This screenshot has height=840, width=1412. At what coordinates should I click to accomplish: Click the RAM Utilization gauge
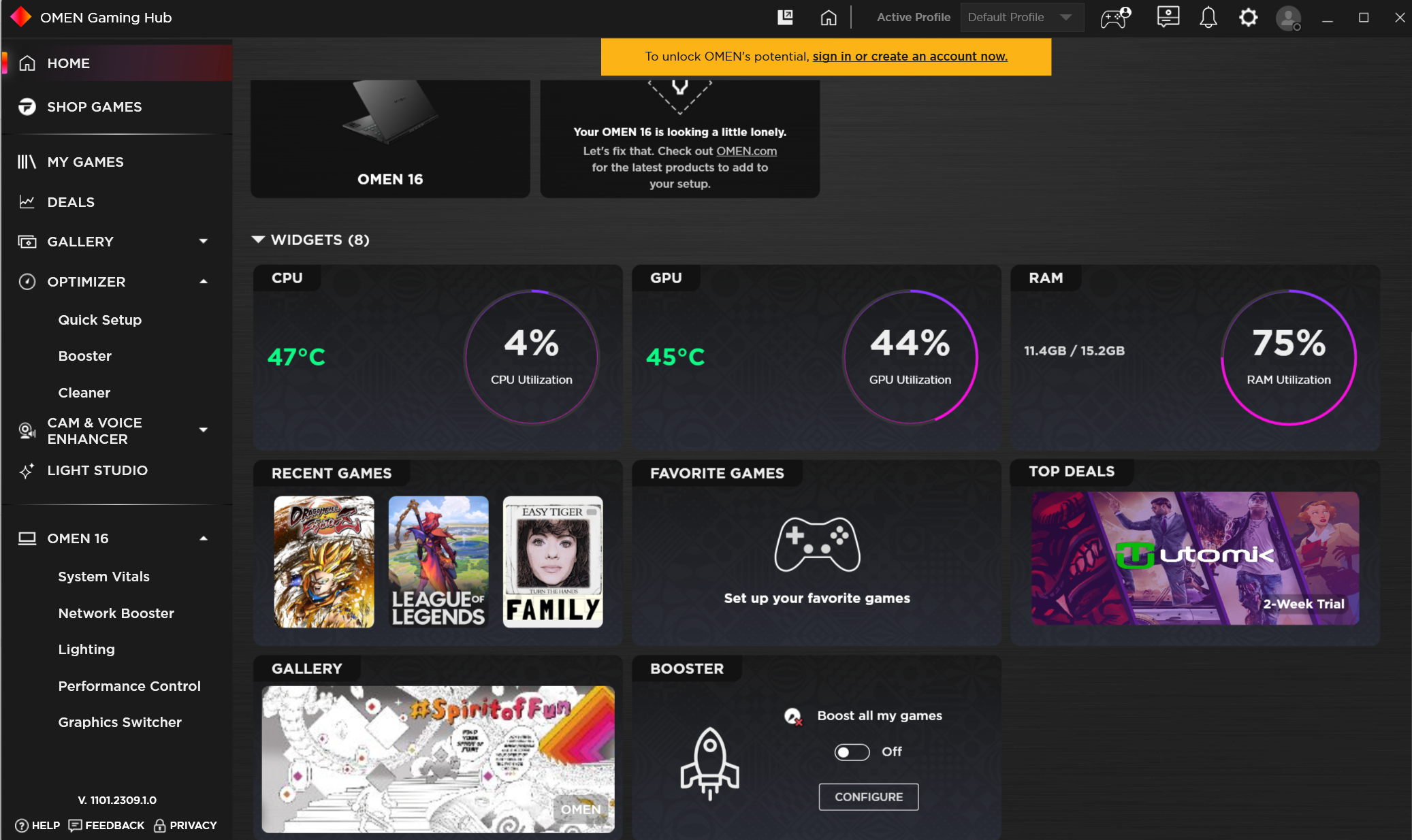coord(1289,357)
